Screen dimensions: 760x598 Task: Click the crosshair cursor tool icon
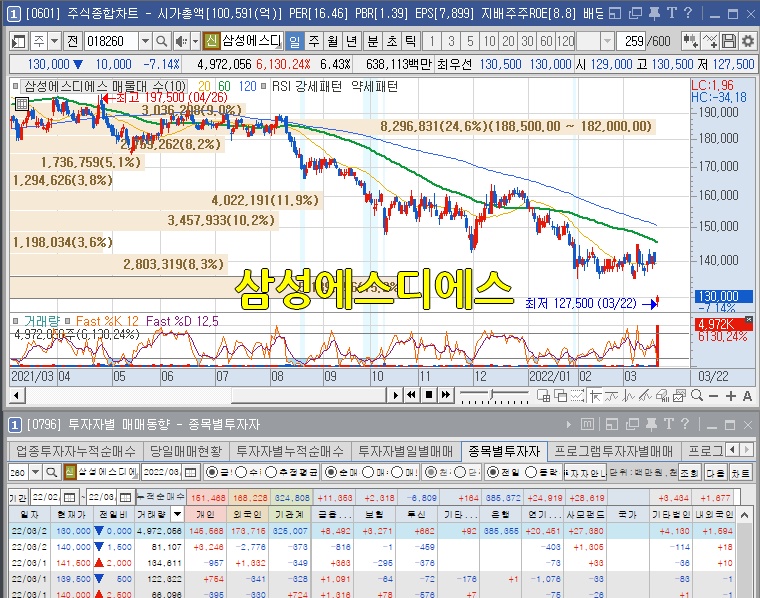(595, 396)
